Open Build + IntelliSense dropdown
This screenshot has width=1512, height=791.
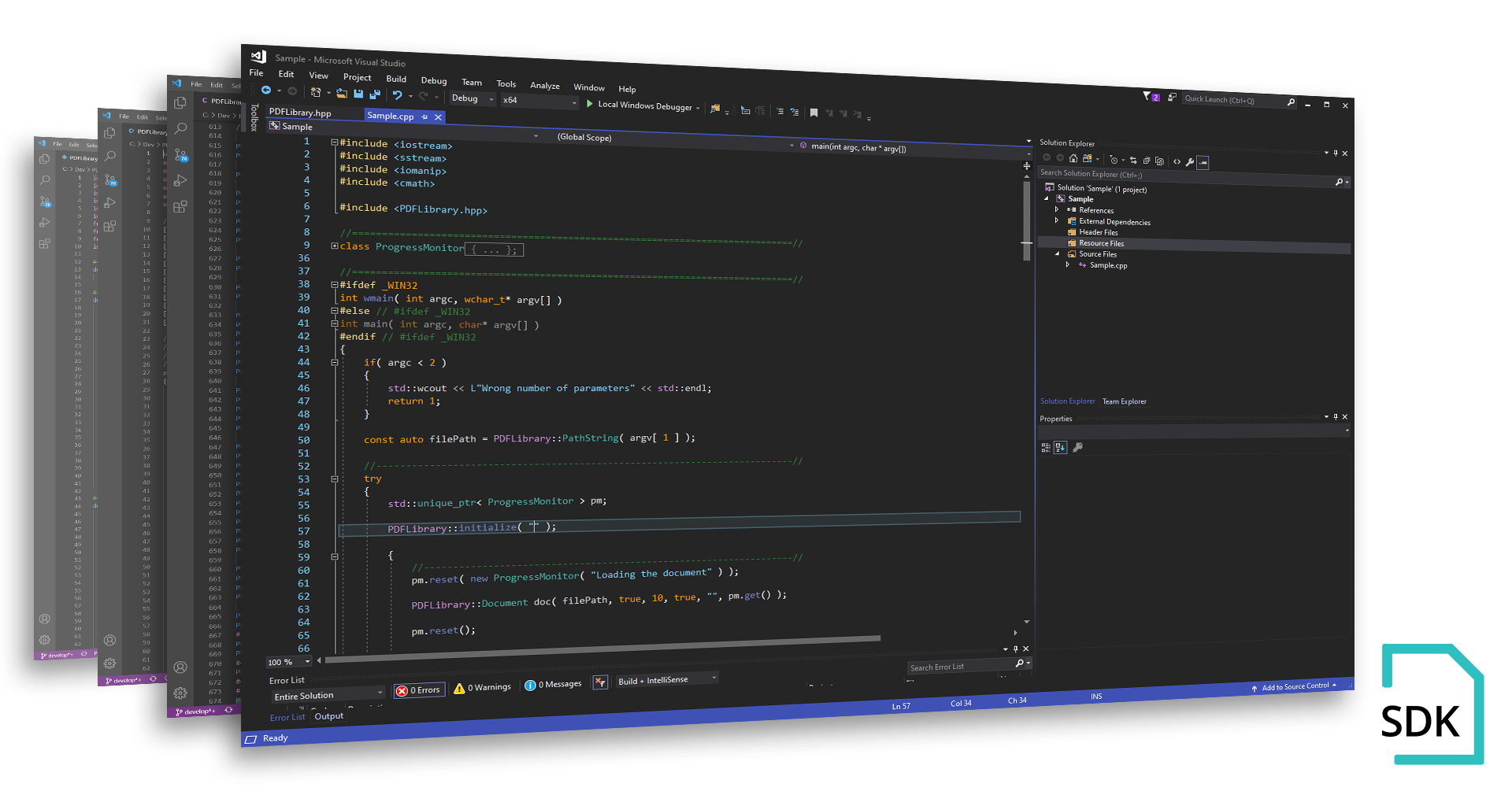coord(666,679)
